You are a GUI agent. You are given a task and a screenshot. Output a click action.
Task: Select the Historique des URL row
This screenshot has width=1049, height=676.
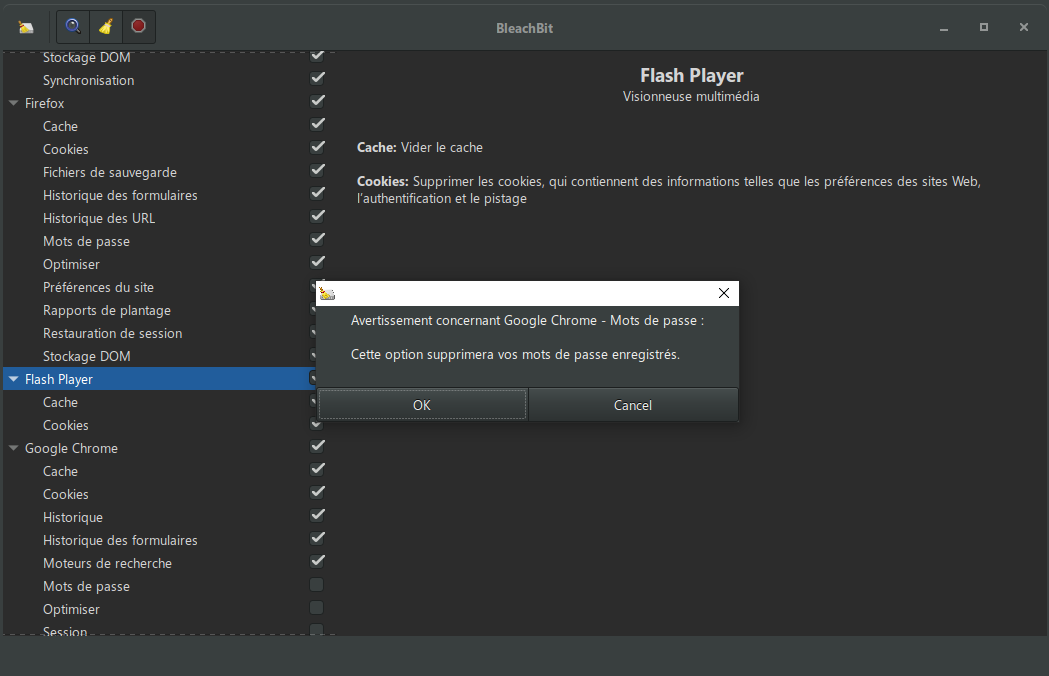tap(99, 218)
